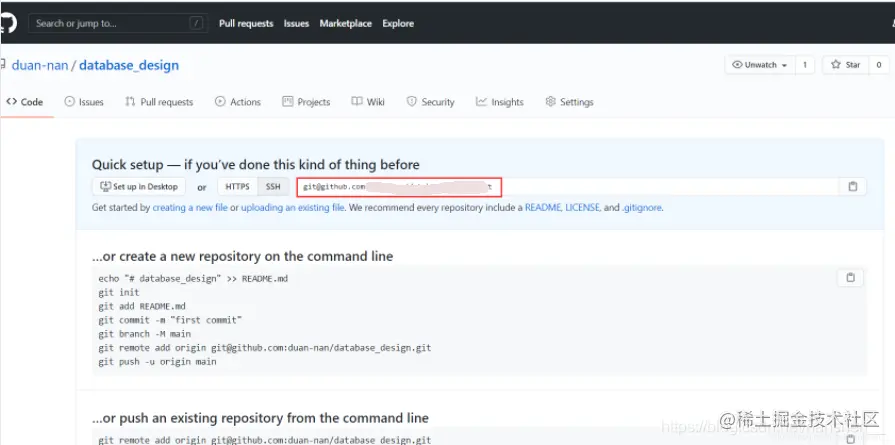Viewport: 895px width, 445px height.
Task: Click the slash shortcut key in search
Action: 196,23
